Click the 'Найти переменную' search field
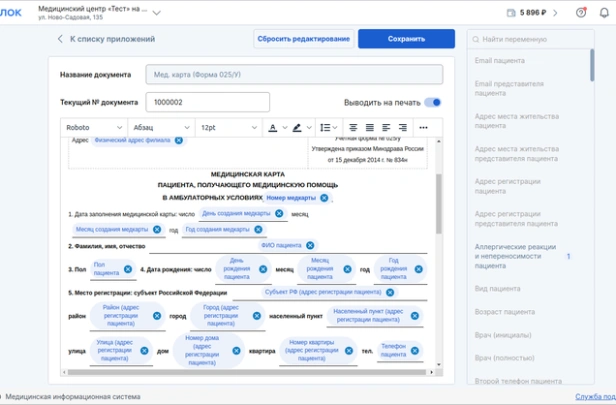The height and width of the screenshot is (405, 616). tap(530, 39)
